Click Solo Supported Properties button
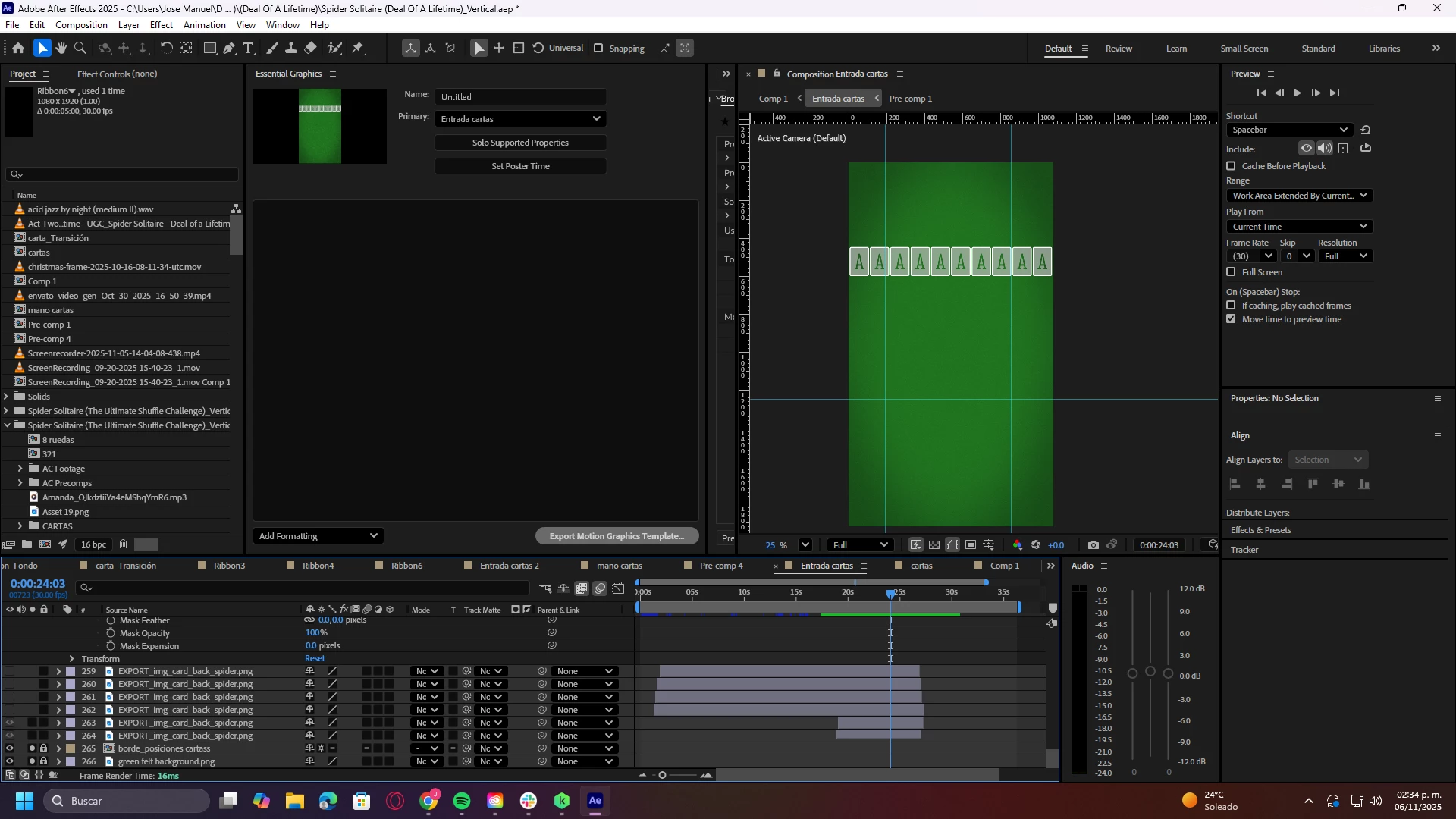The height and width of the screenshot is (819, 1456). tap(520, 143)
